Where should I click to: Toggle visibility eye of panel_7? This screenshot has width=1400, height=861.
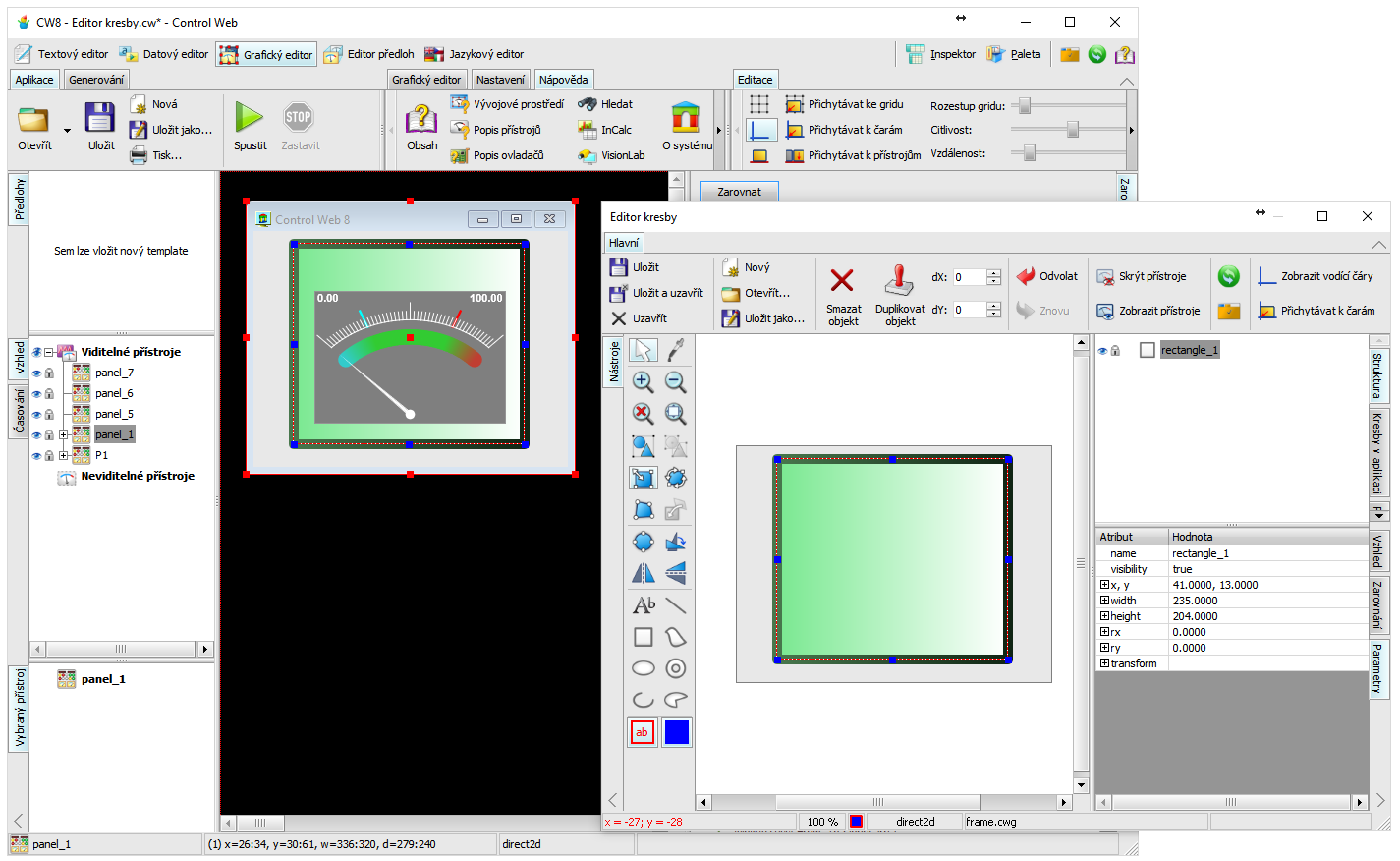coord(36,373)
